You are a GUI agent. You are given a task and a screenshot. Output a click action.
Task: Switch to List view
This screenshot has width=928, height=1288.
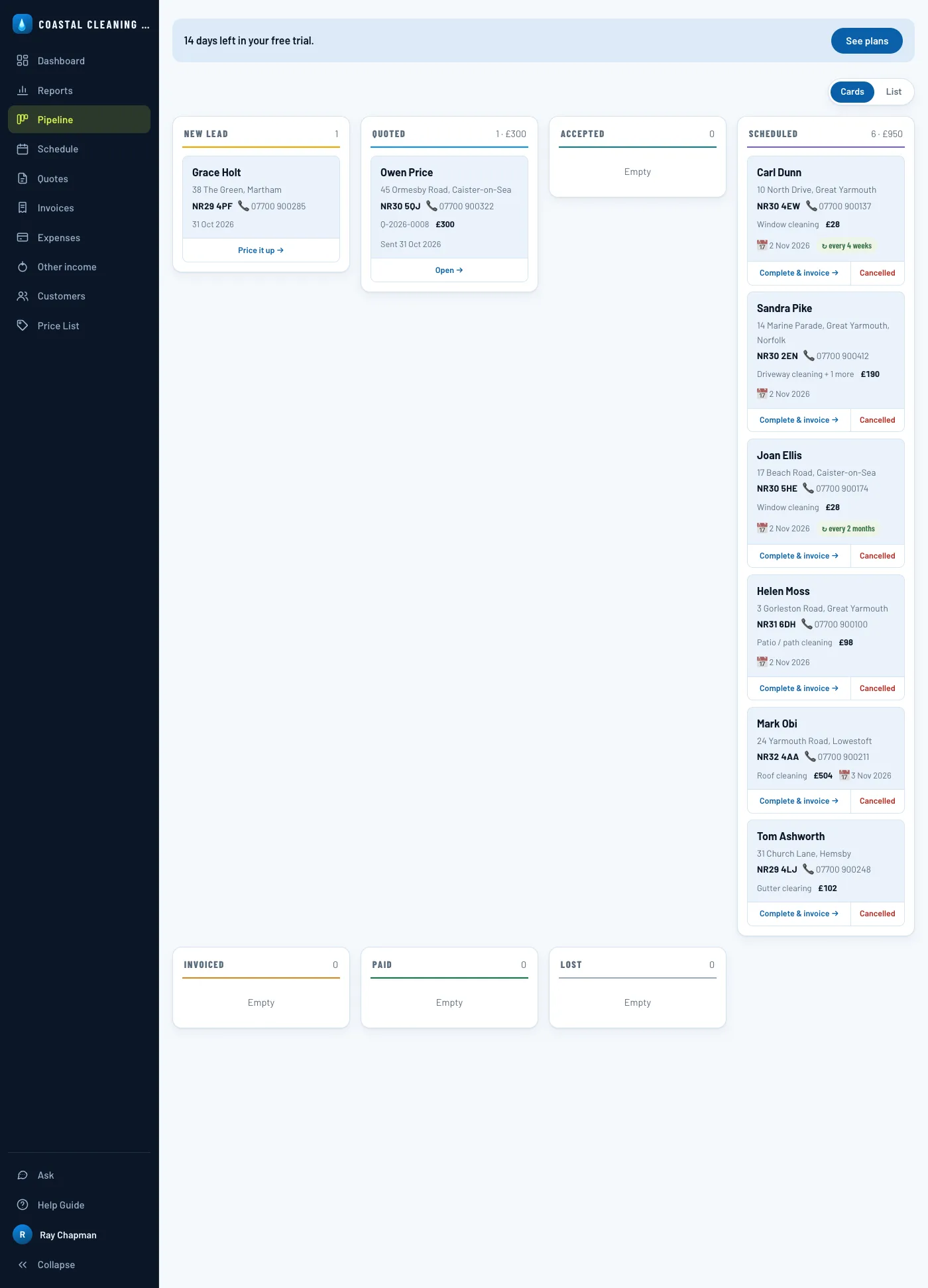894,92
